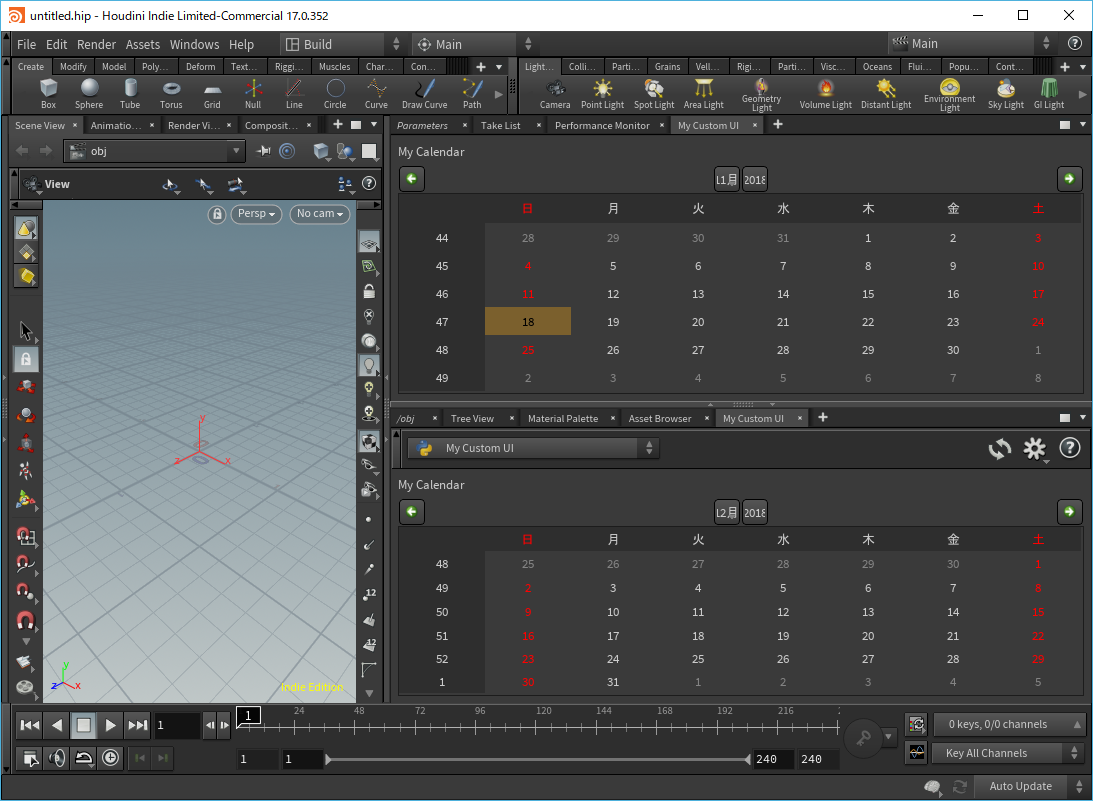Image resolution: width=1093 pixels, height=801 pixels.
Task: Toggle the viewport lock icon beside Persp
Action: coord(217,214)
